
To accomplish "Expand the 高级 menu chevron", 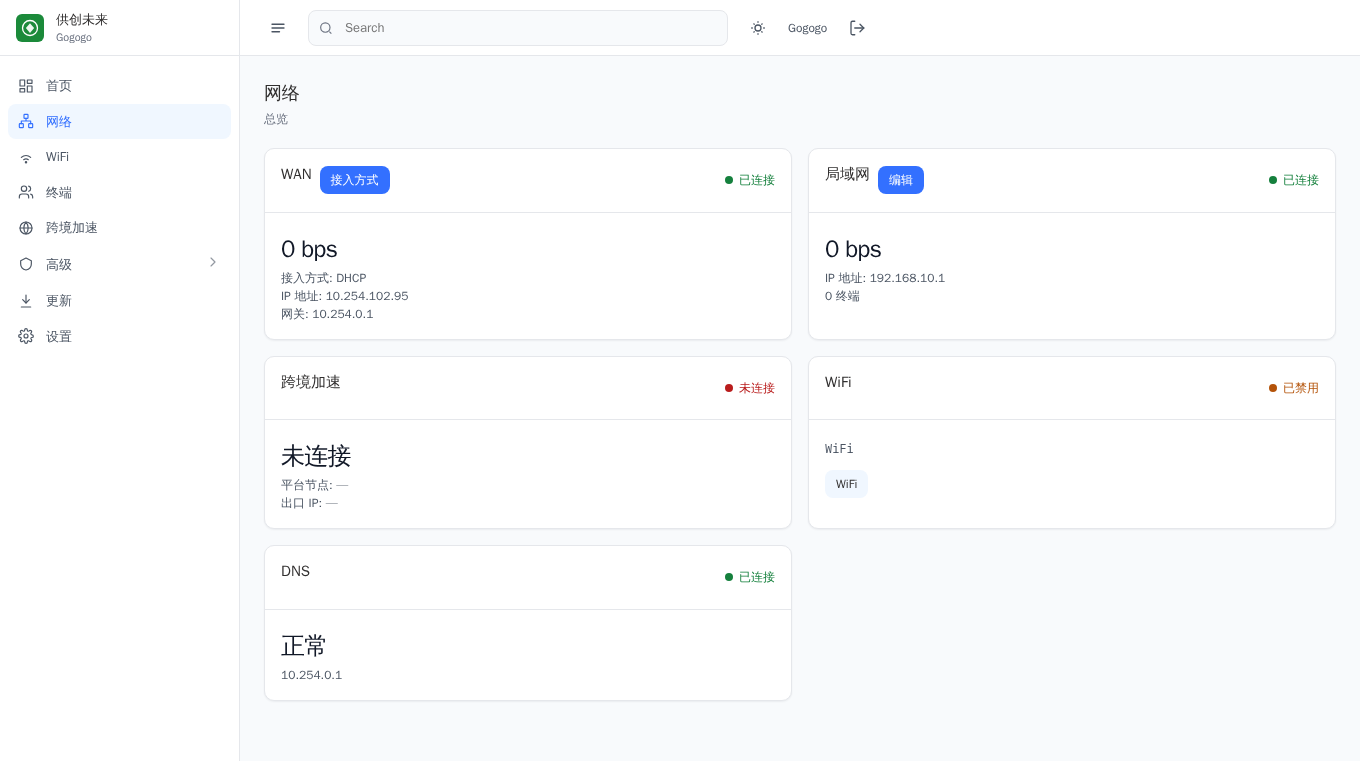I will pos(212,262).
